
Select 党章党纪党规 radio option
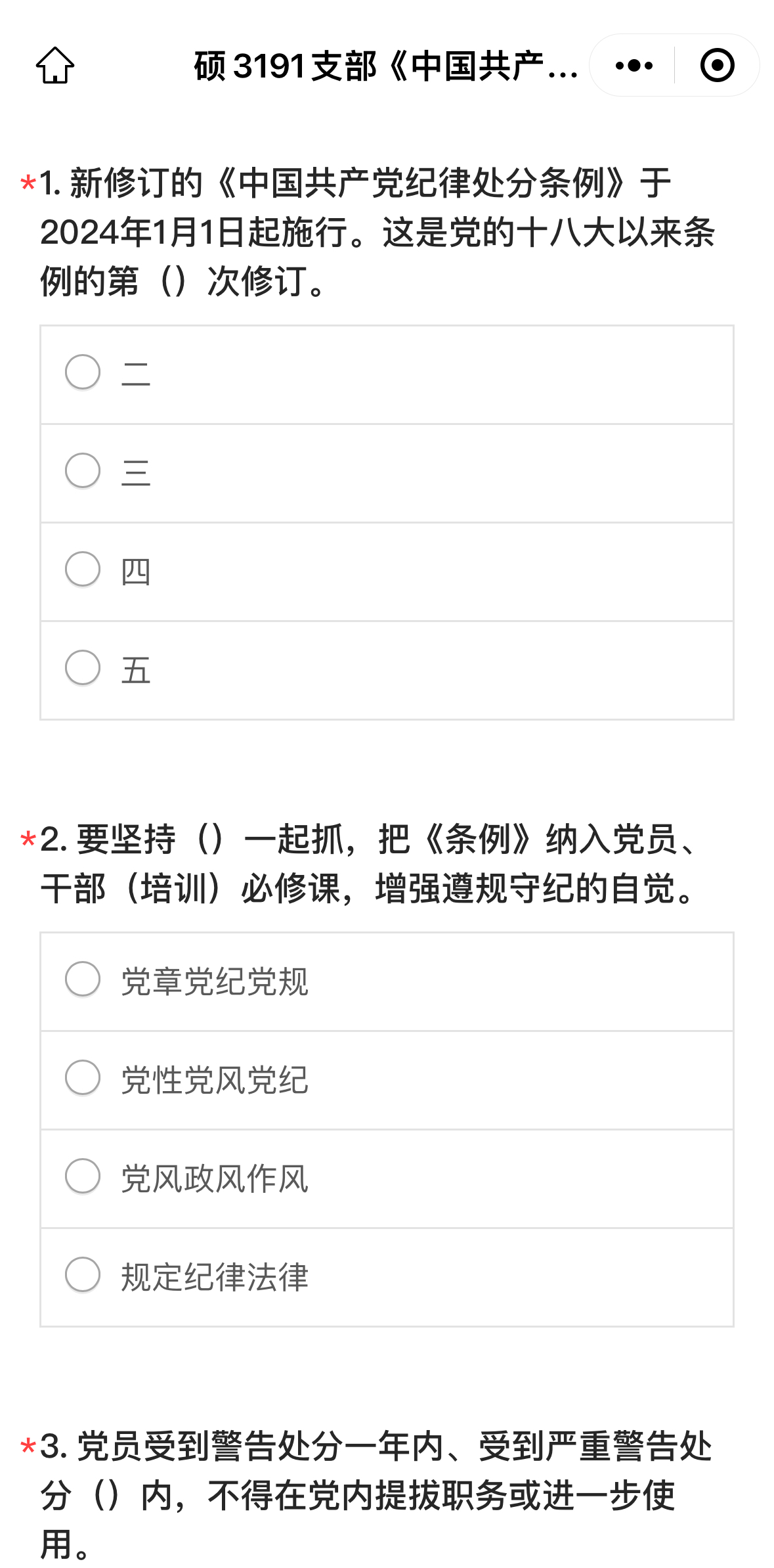click(83, 979)
